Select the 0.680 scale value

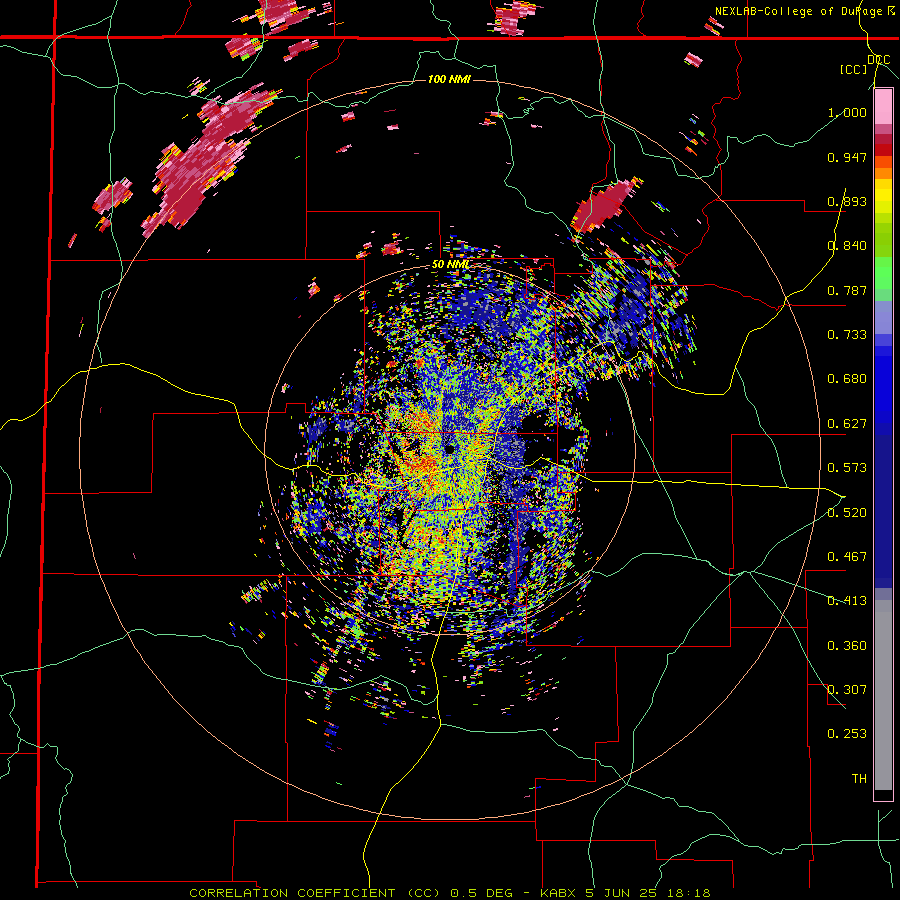pyautogui.click(x=847, y=379)
